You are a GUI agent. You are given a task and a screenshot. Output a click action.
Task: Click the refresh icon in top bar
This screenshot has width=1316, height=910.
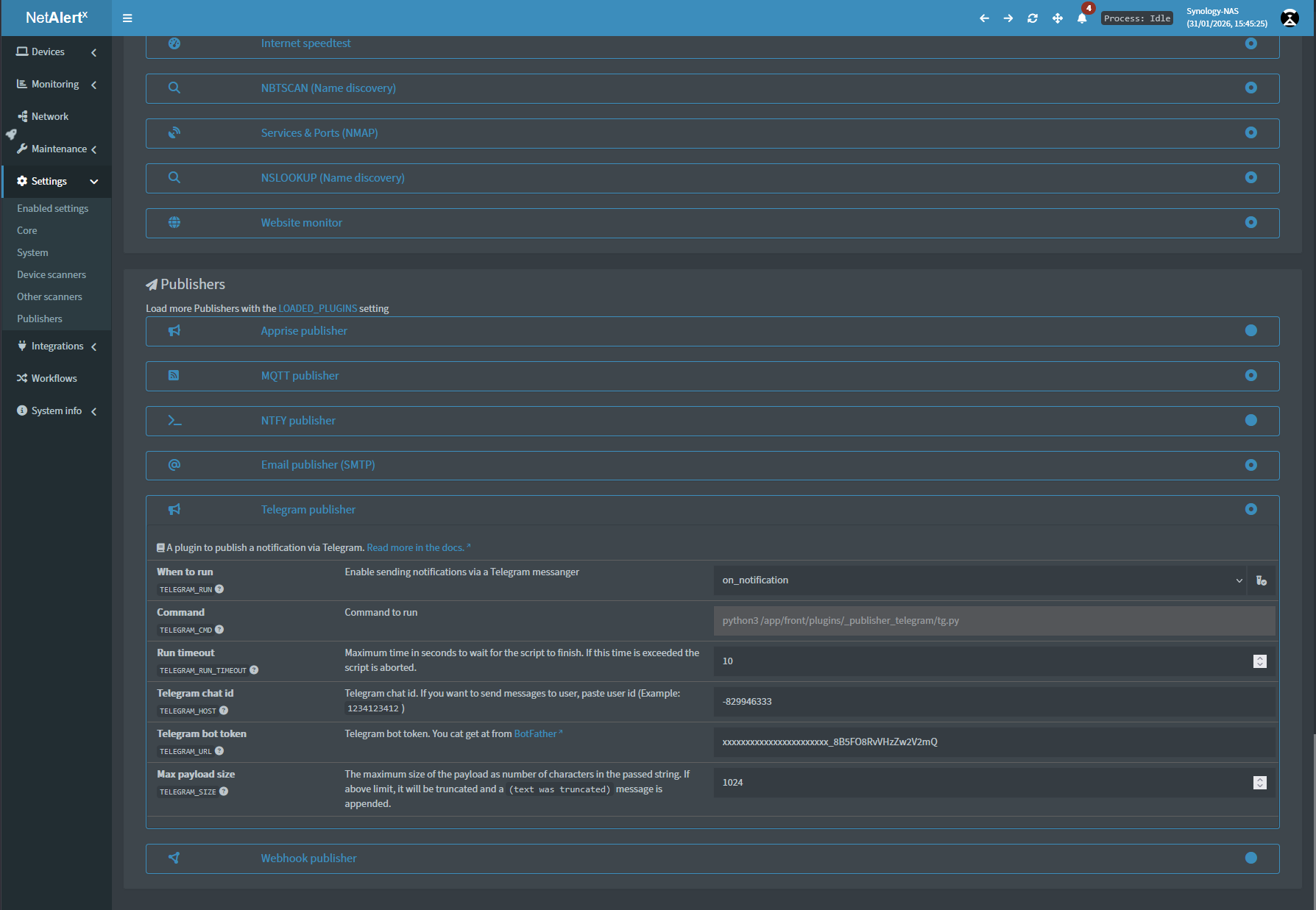click(1033, 18)
